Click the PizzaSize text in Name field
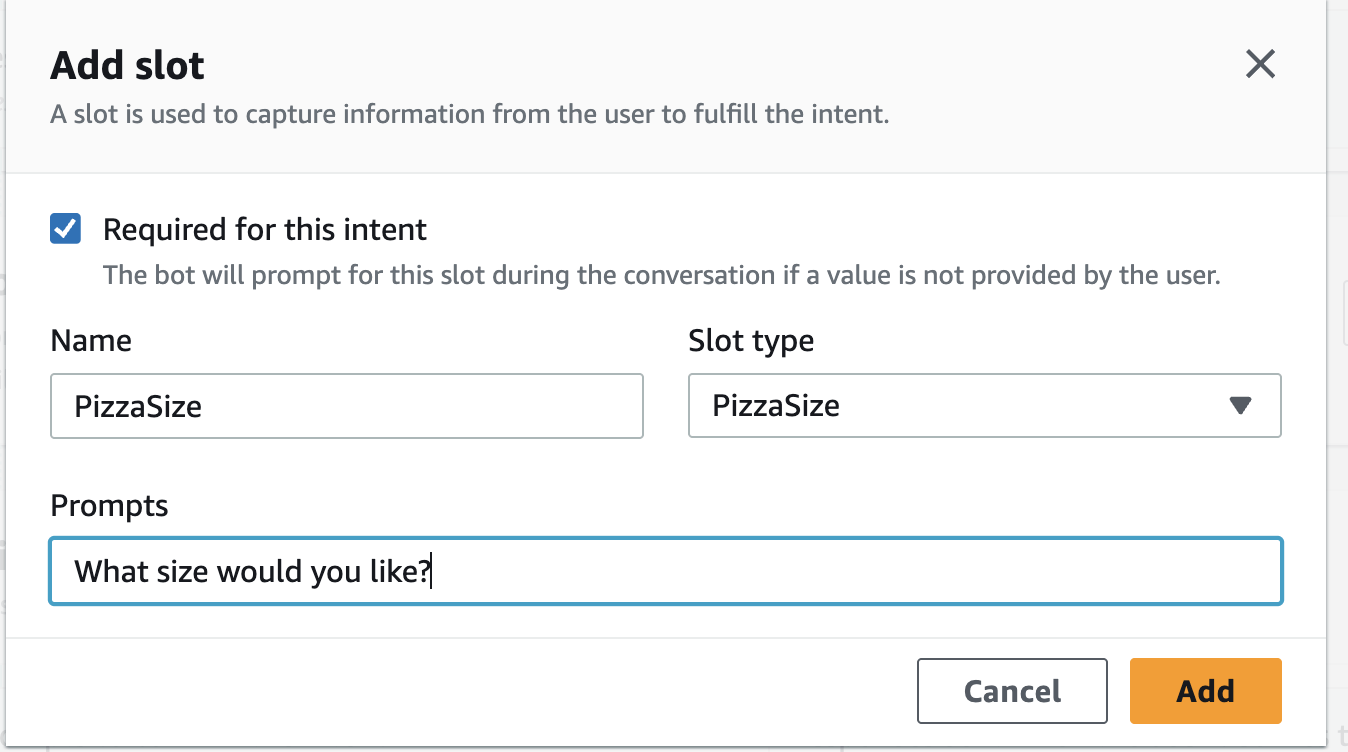 (138, 406)
